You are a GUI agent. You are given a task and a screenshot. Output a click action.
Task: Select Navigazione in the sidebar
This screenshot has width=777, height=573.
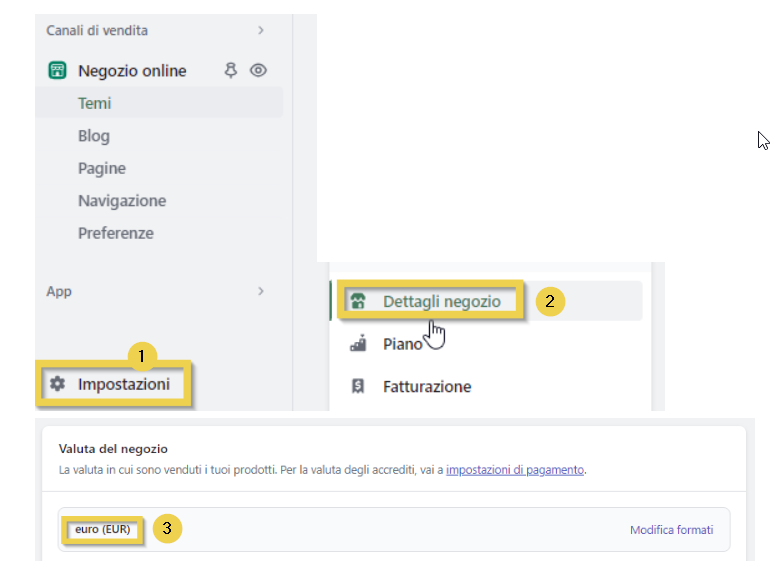tap(122, 201)
